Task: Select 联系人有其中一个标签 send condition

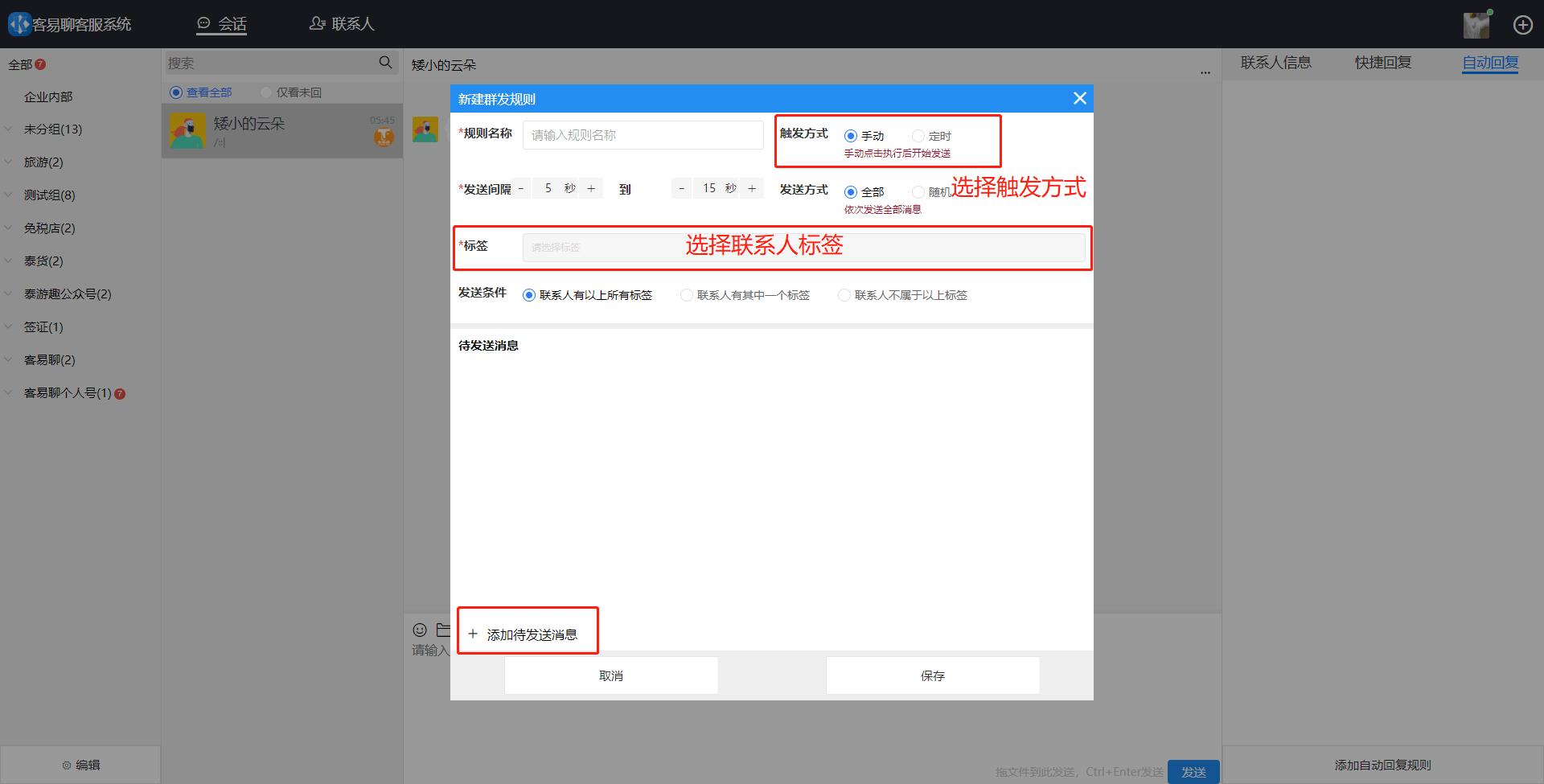Action: (x=688, y=295)
